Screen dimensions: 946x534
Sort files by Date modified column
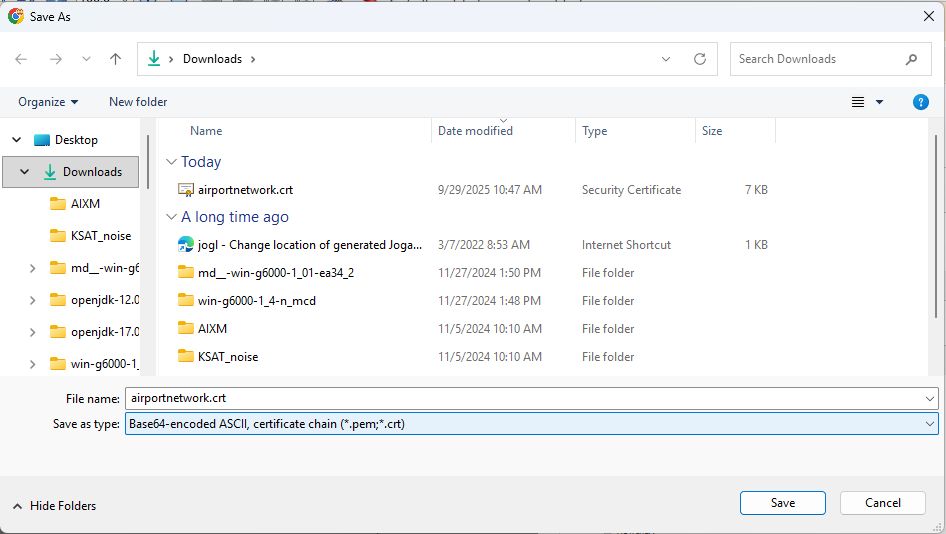[x=475, y=131]
